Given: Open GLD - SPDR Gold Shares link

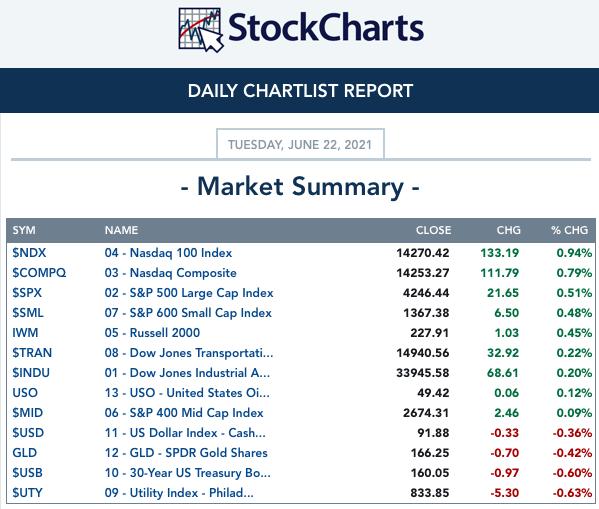Looking at the screenshot, I should (186, 453).
